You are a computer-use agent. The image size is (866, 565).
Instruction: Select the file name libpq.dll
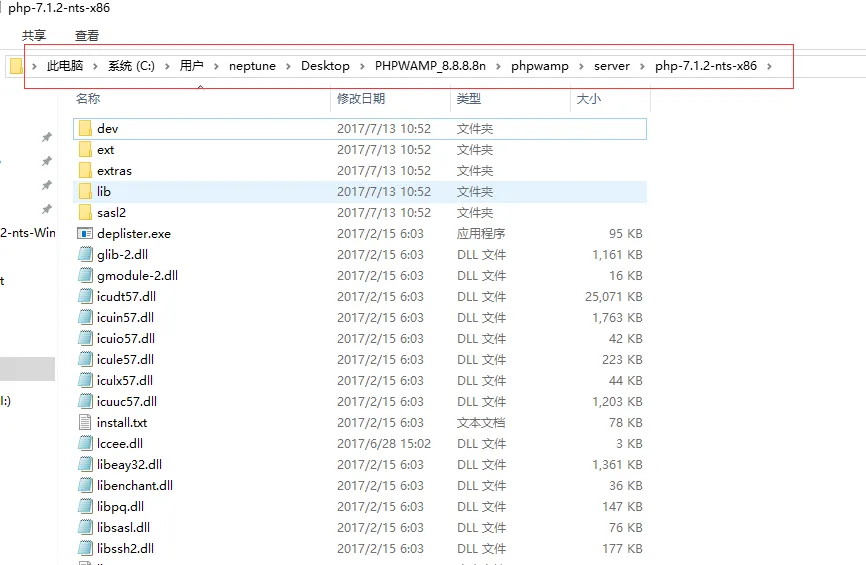120,506
